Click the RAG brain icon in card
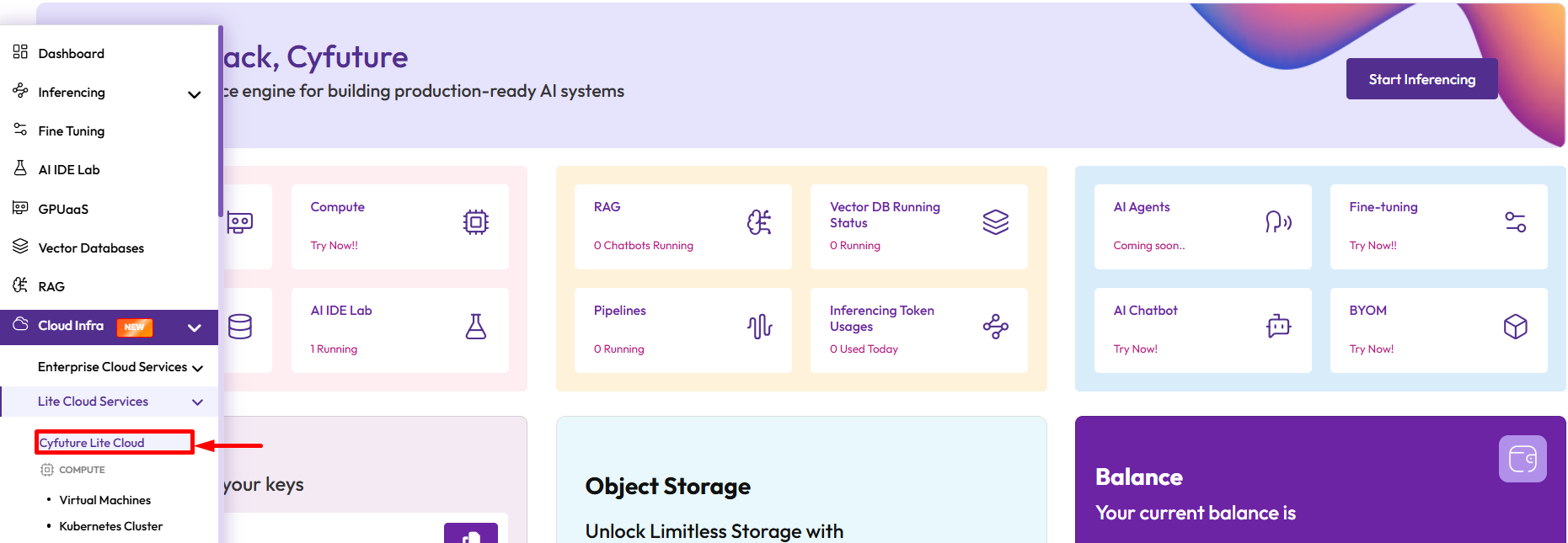The width and height of the screenshot is (1568, 543). point(759,222)
